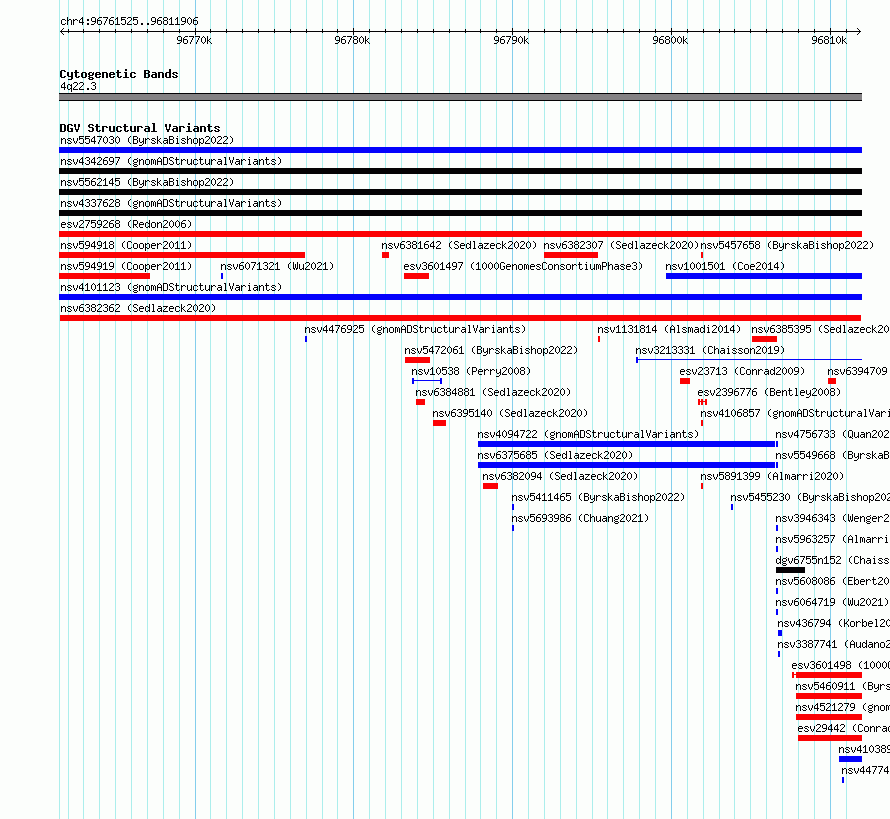Click the Cytogenetic Bands track title
This screenshot has width=890, height=819.
pyautogui.click(x=119, y=74)
